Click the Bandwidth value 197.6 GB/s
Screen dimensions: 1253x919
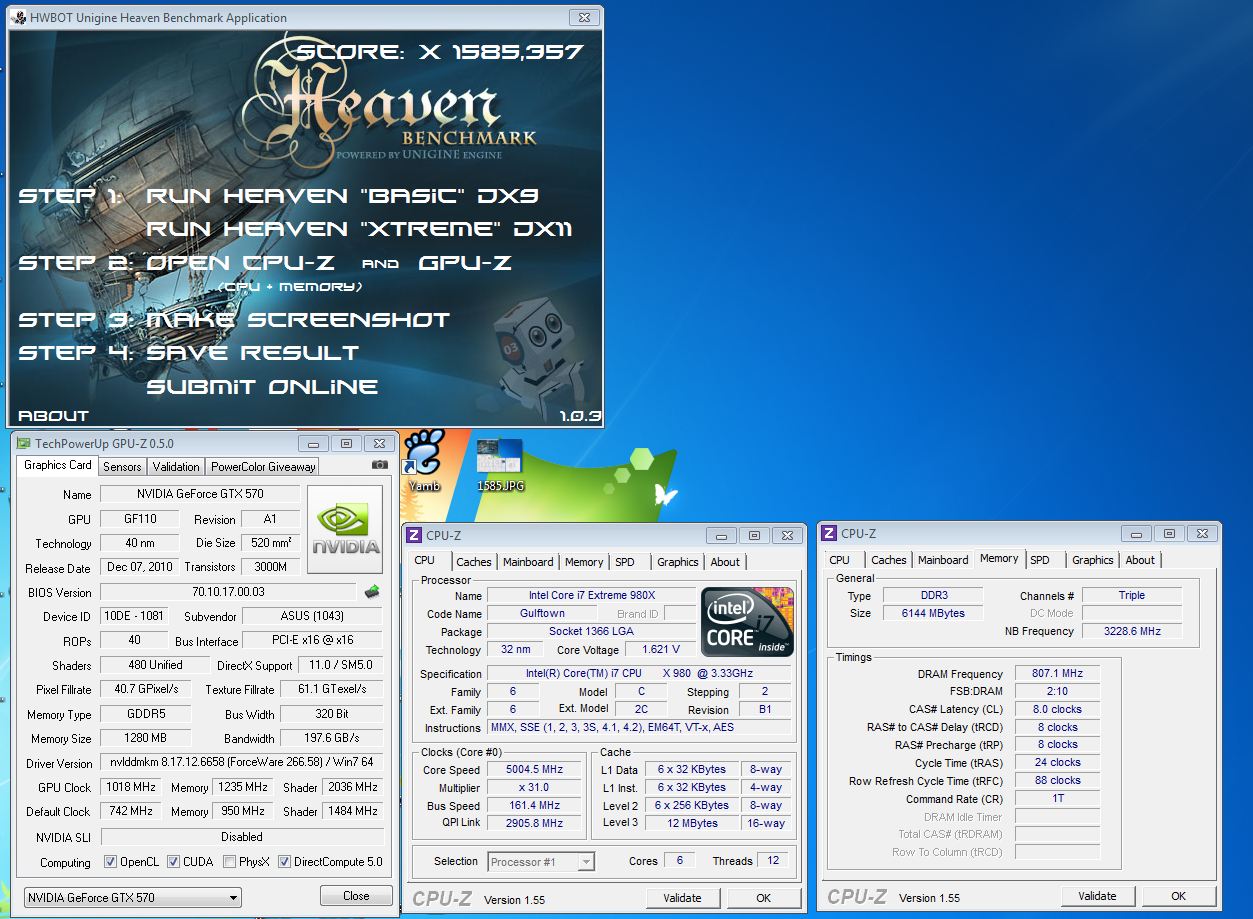pos(331,739)
